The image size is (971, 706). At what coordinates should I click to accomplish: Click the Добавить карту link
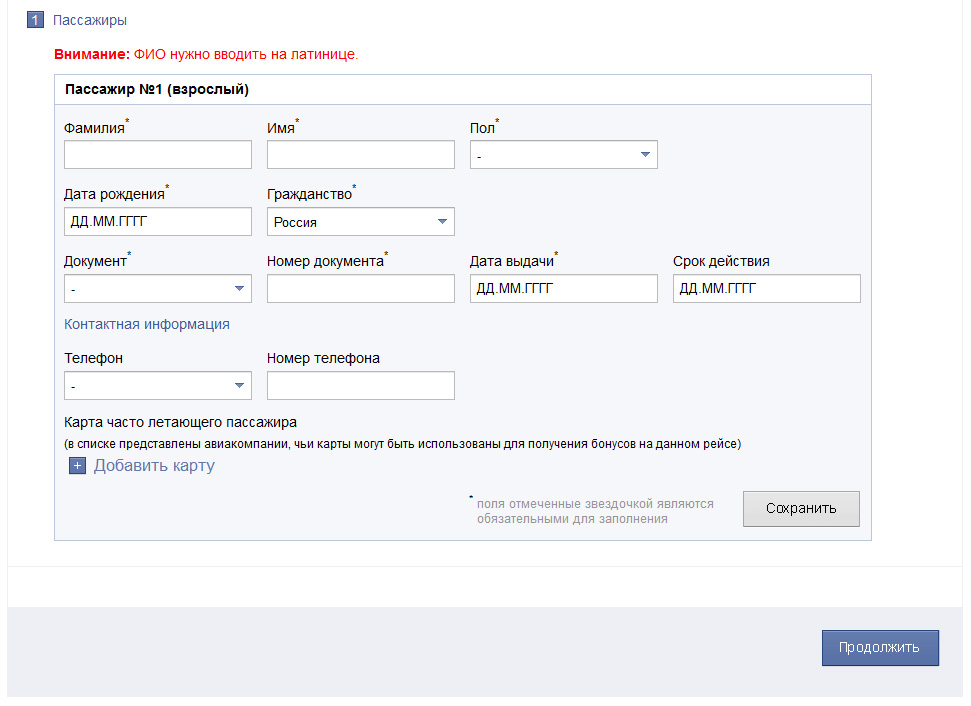tap(154, 466)
